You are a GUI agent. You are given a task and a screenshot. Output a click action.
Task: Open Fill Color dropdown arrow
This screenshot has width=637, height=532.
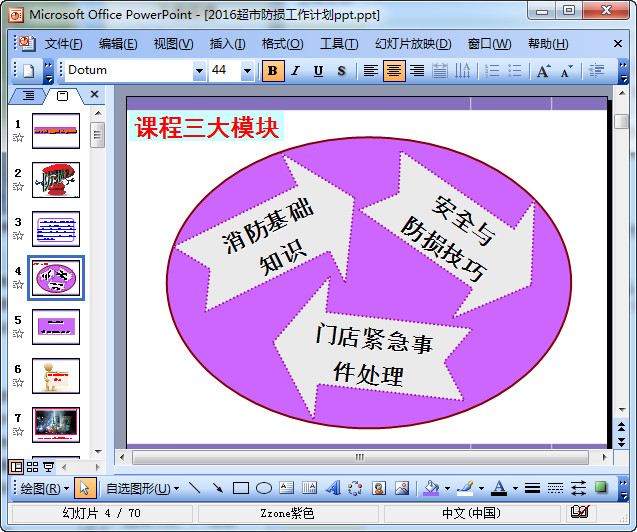(447, 488)
